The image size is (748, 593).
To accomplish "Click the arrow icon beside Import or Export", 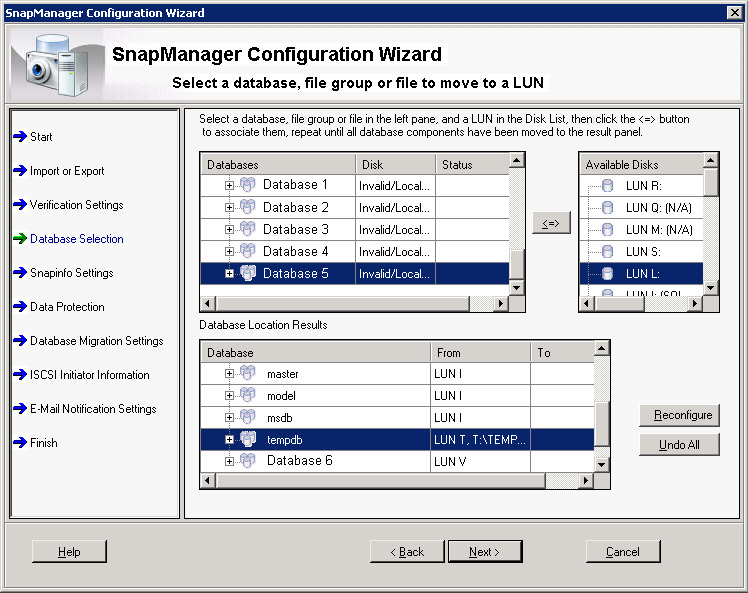I will [x=20, y=170].
